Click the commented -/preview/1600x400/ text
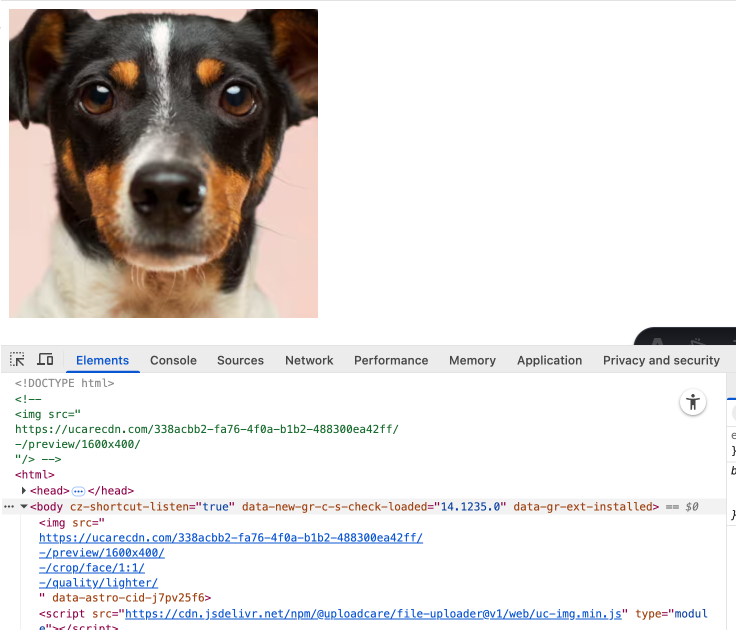The width and height of the screenshot is (736, 630). pyautogui.click(x=77, y=444)
